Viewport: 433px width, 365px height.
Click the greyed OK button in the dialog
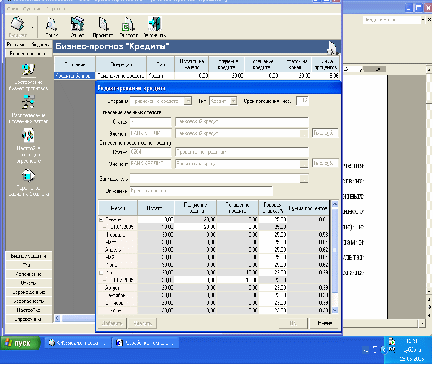click(293, 323)
